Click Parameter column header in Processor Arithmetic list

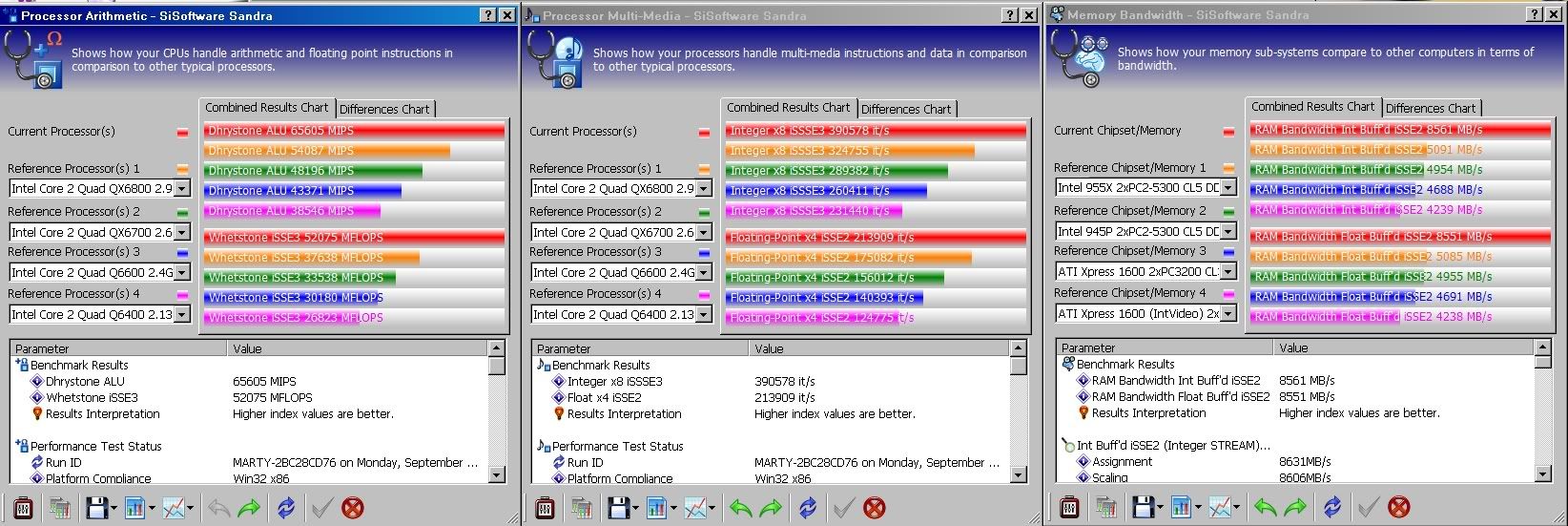(x=119, y=349)
